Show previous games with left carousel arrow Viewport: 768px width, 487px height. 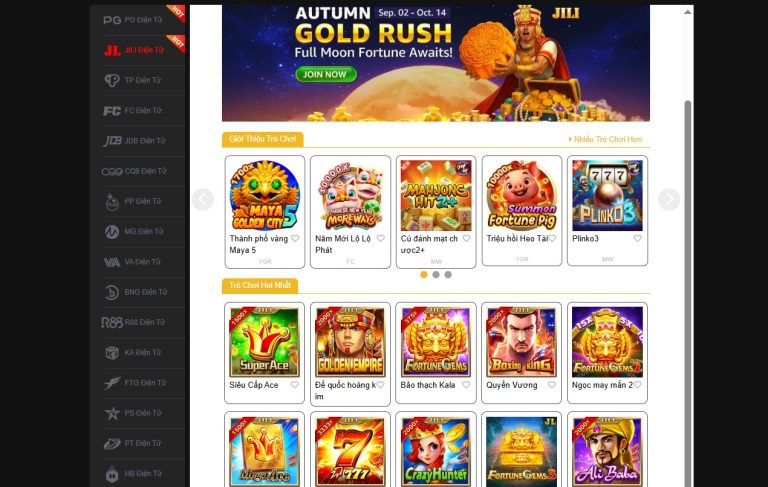pos(203,199)
